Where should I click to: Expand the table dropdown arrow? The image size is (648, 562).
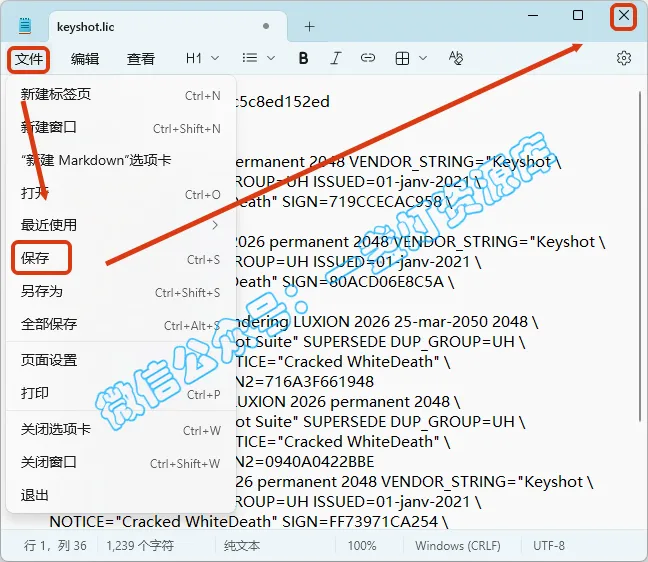423,58
